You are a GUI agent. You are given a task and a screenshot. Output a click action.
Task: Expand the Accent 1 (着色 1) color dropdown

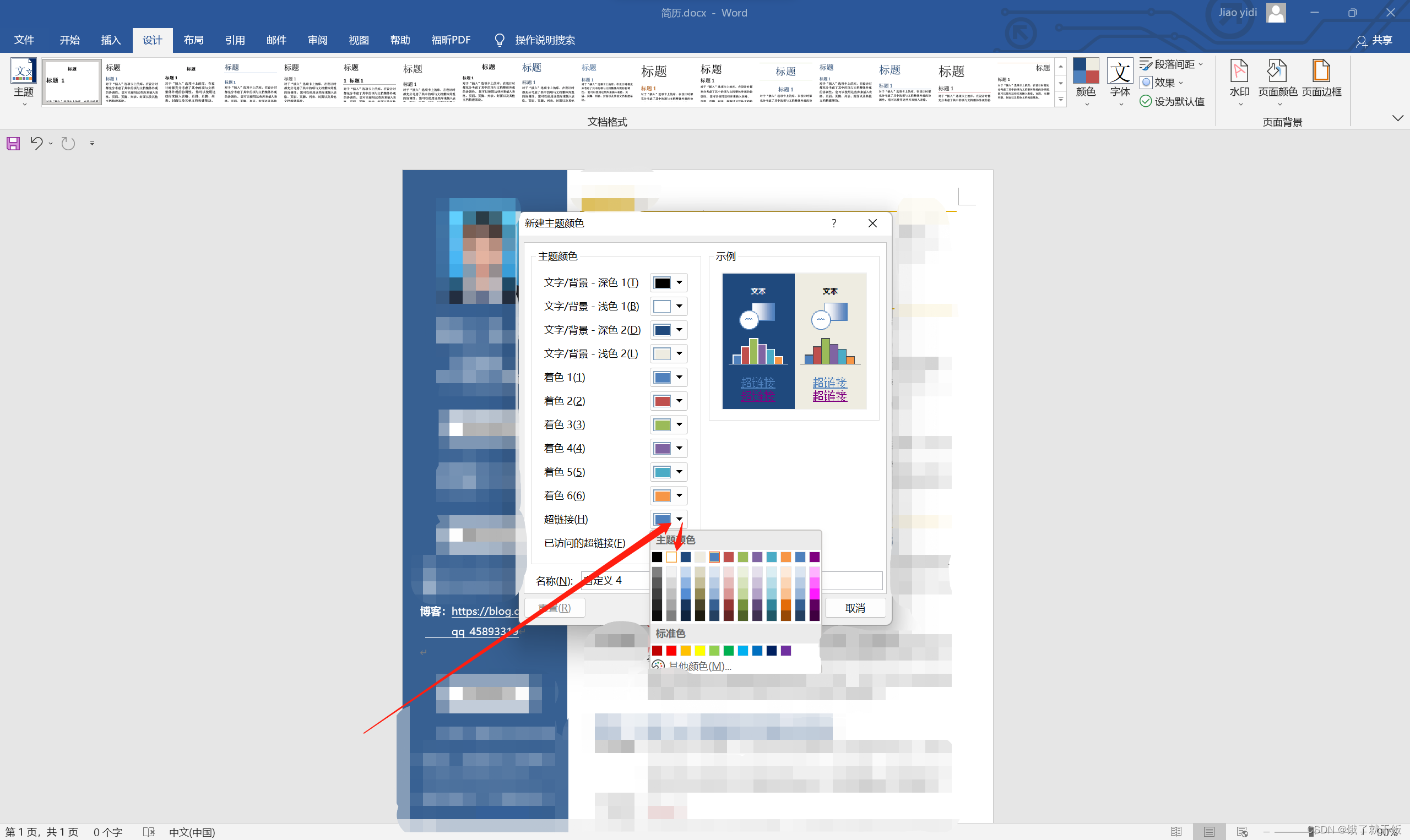(679, 378)
